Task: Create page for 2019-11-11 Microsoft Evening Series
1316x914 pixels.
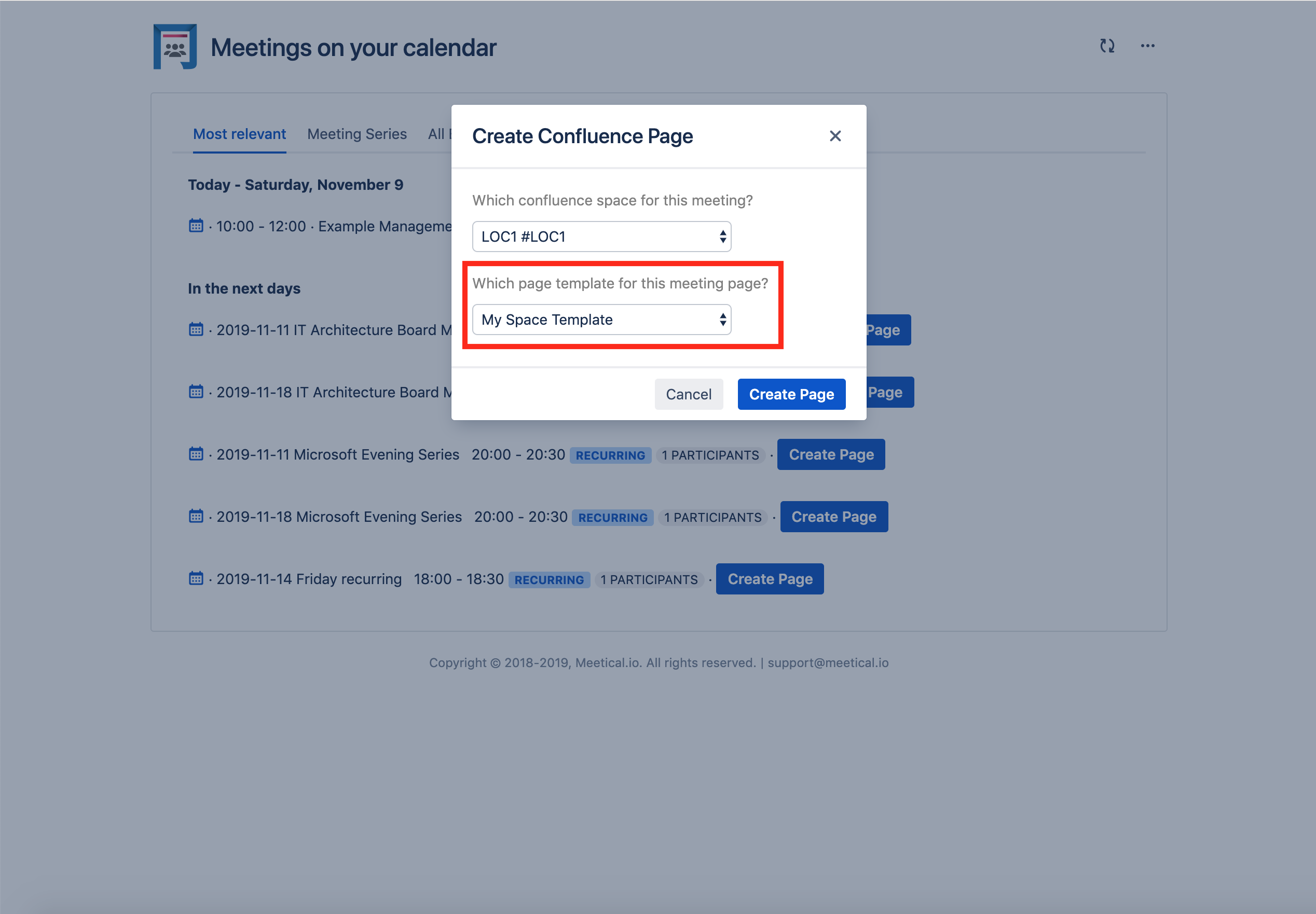Action: coord(831,455)
